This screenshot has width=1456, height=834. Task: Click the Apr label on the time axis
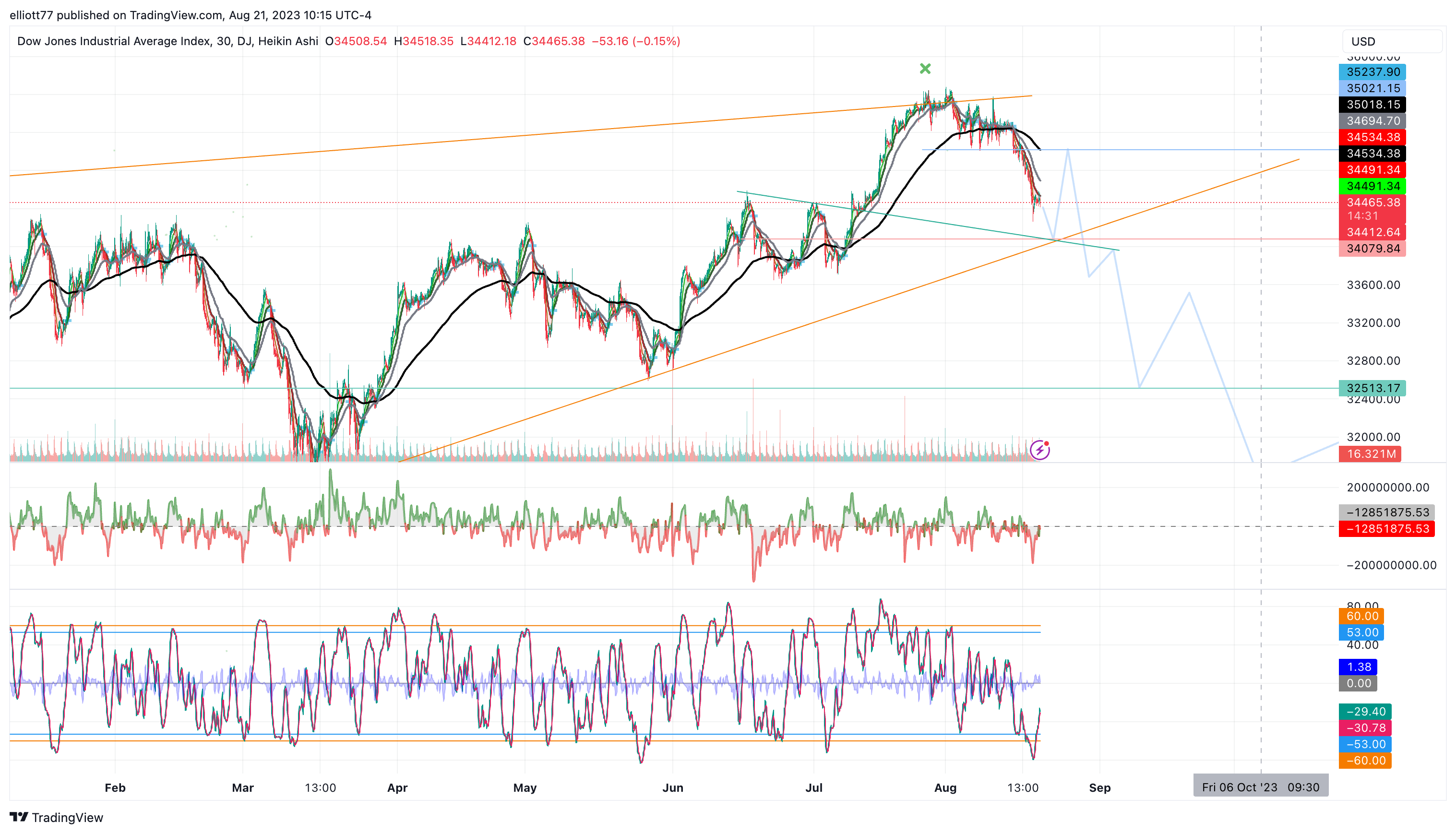pos(397,787)
